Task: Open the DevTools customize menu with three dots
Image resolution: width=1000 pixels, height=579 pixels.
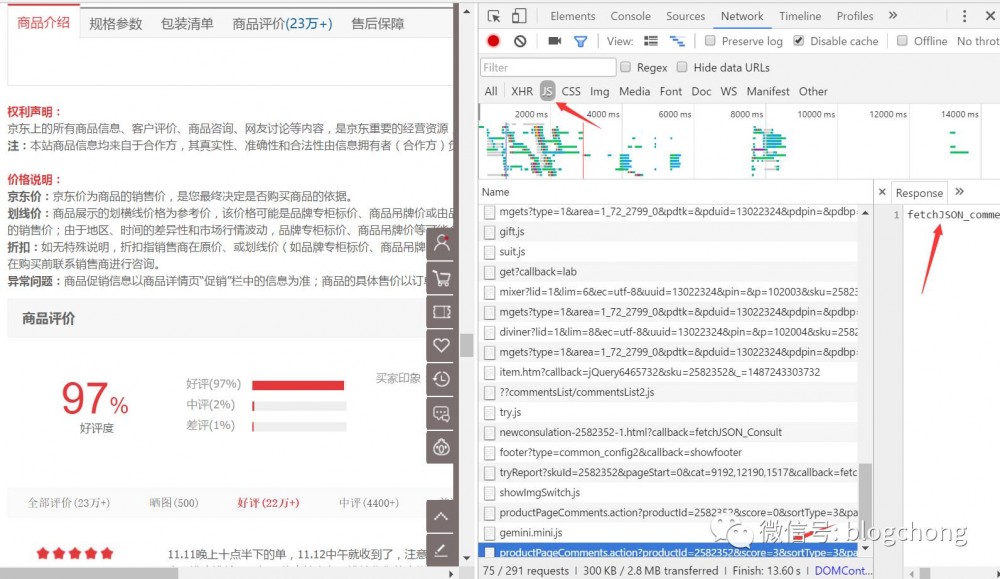Action: pyautogui.click(x=963, y=15)
